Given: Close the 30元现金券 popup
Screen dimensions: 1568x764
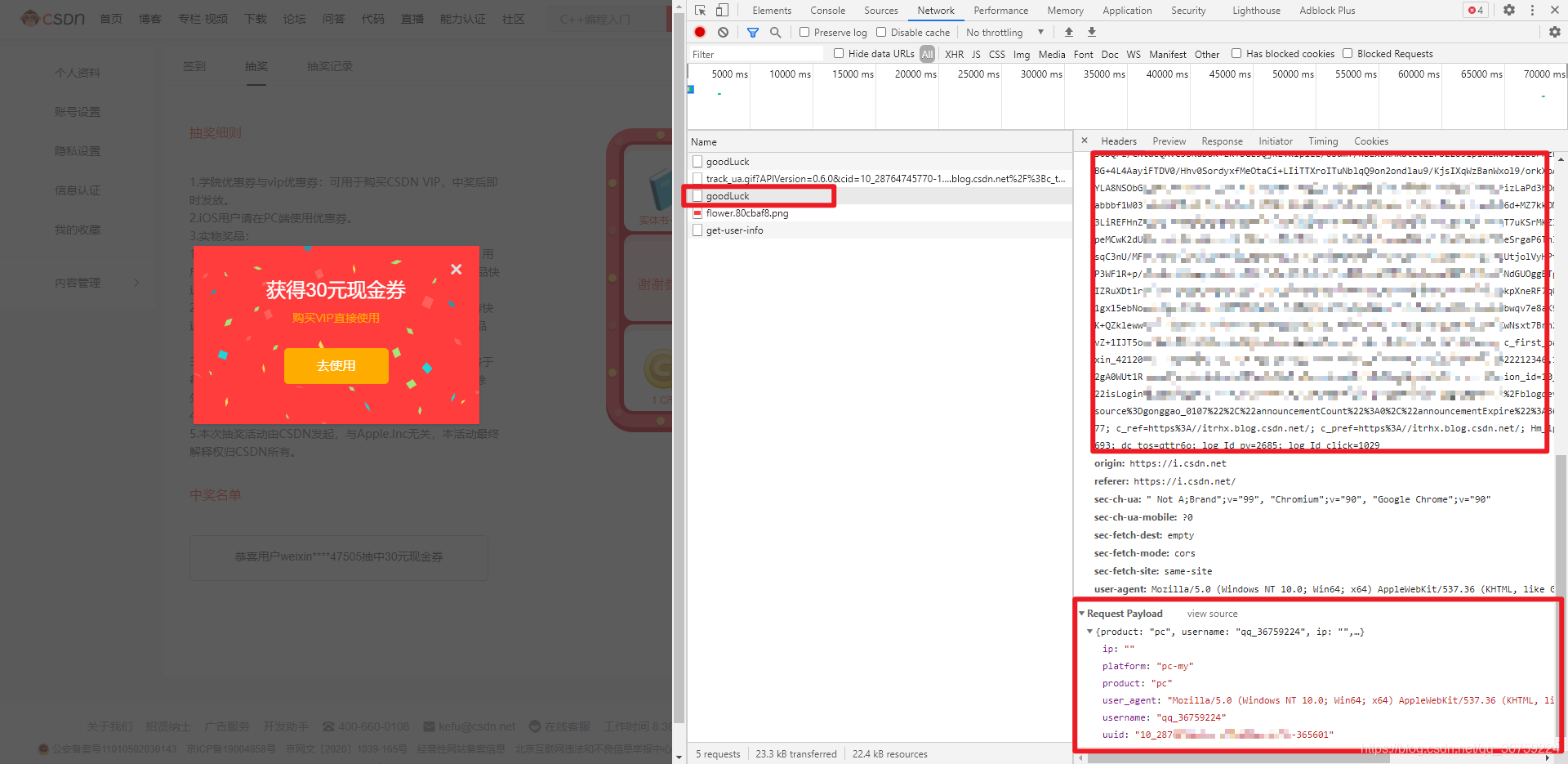Looking at the screenshot, I should coord(457,269).
